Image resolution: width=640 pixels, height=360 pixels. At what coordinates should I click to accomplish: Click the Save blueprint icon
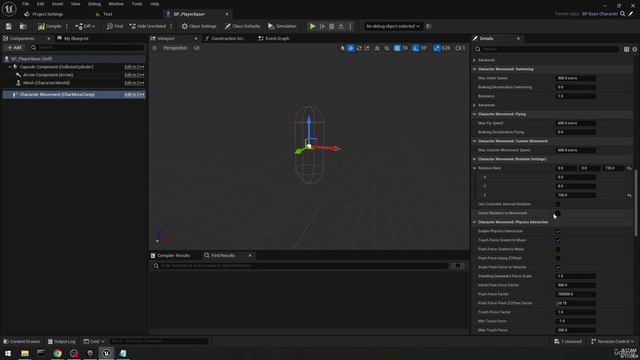coord(9,26)
